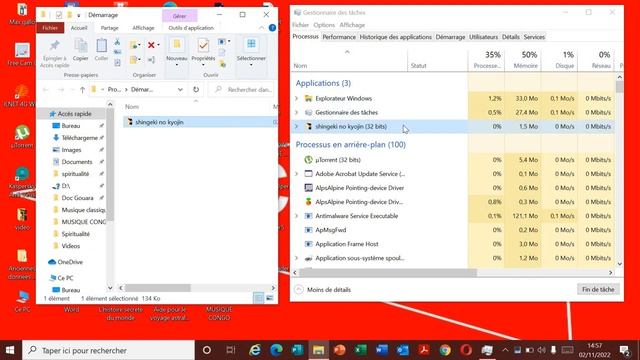Click the Task Manager horizontal scrollbar
Viewport: 640px width, 360px height.
pyautogui.click(x=388, y=272)
